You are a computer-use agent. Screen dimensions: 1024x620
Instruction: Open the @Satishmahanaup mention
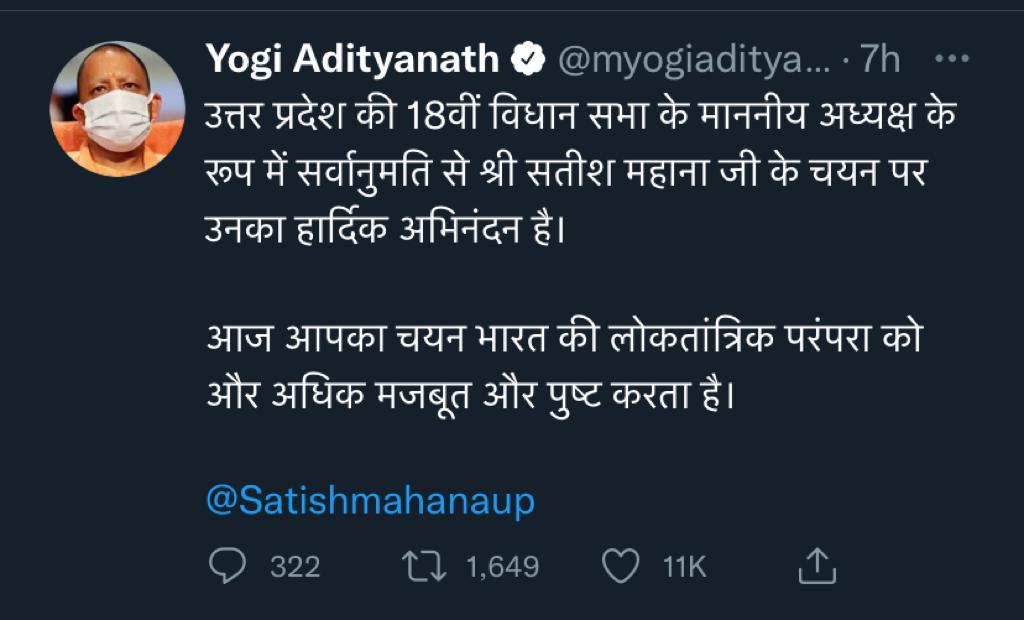pyautogui.click(x=370, y=501)
